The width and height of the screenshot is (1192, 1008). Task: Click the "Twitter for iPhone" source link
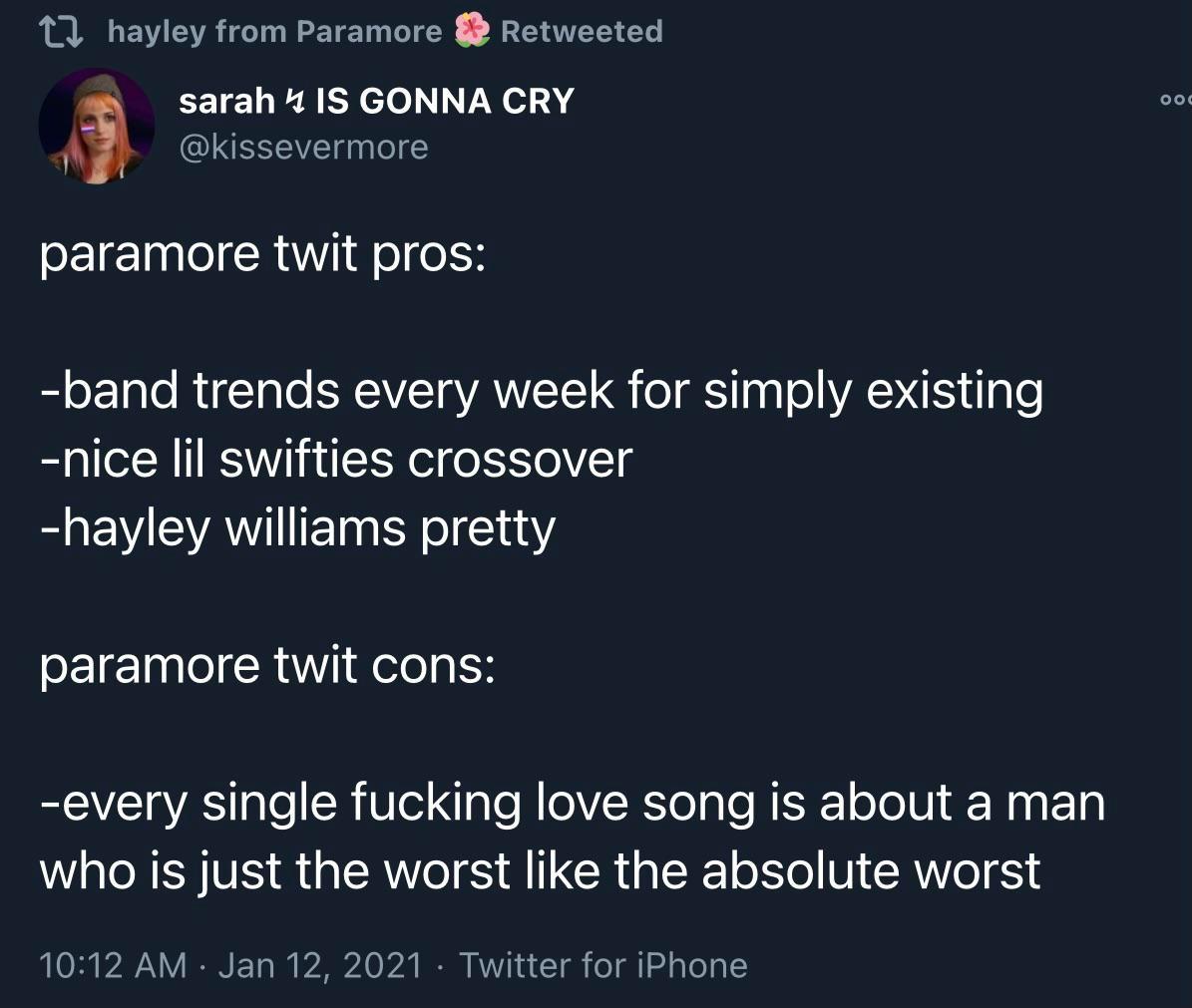pyautogui.click(x=602, y=965)
